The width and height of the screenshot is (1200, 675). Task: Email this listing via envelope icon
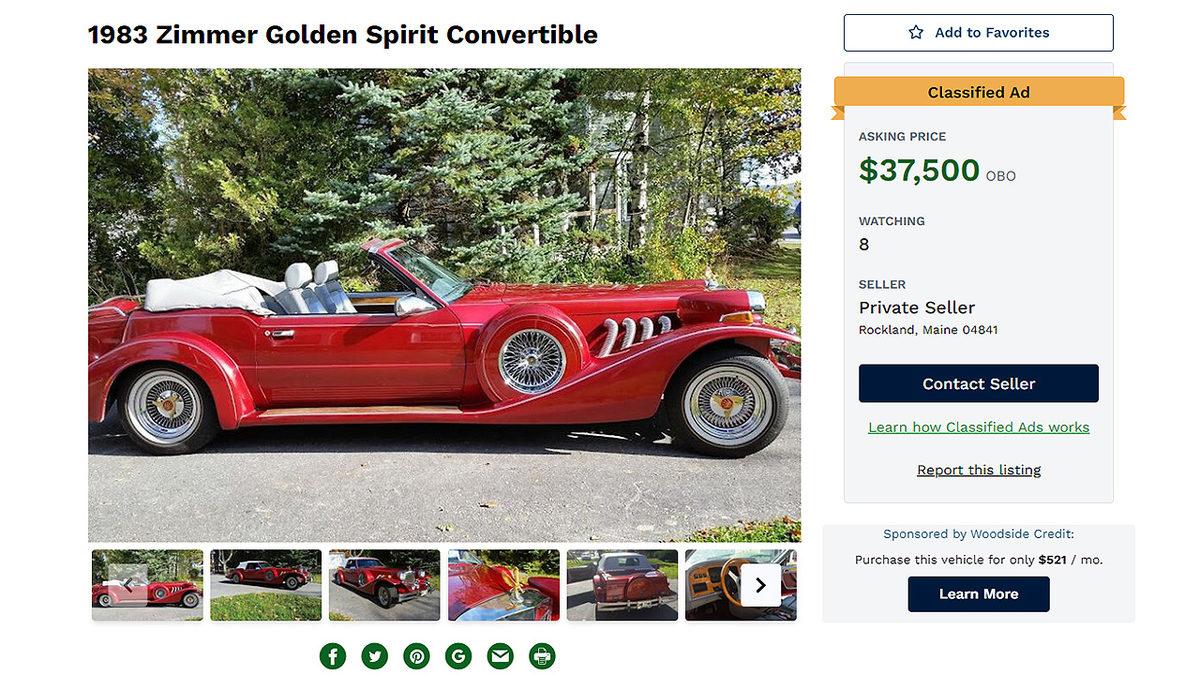coord(500,656)
